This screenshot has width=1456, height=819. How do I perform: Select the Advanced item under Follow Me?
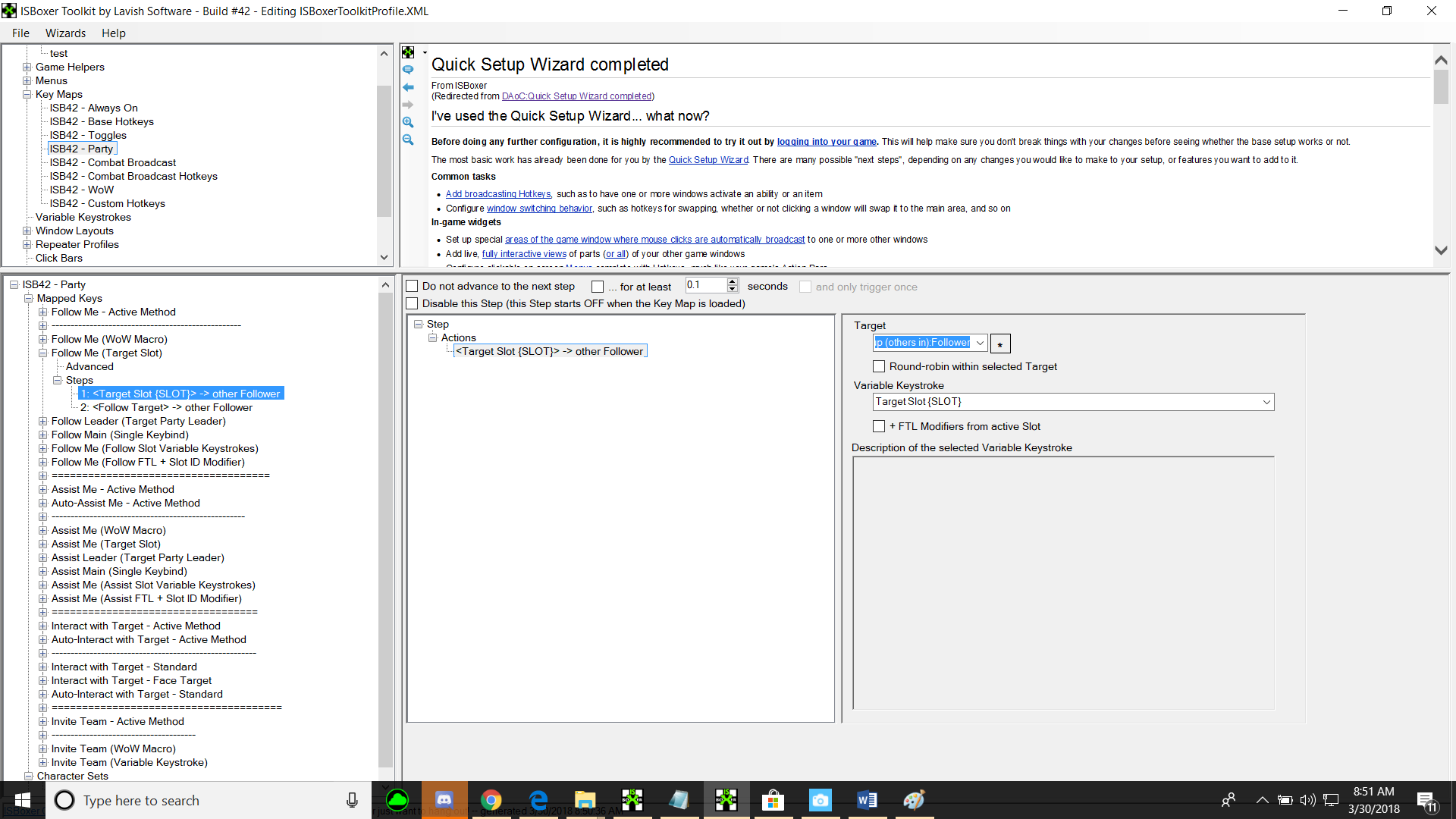pyautogui.click(x=89, y=367)
